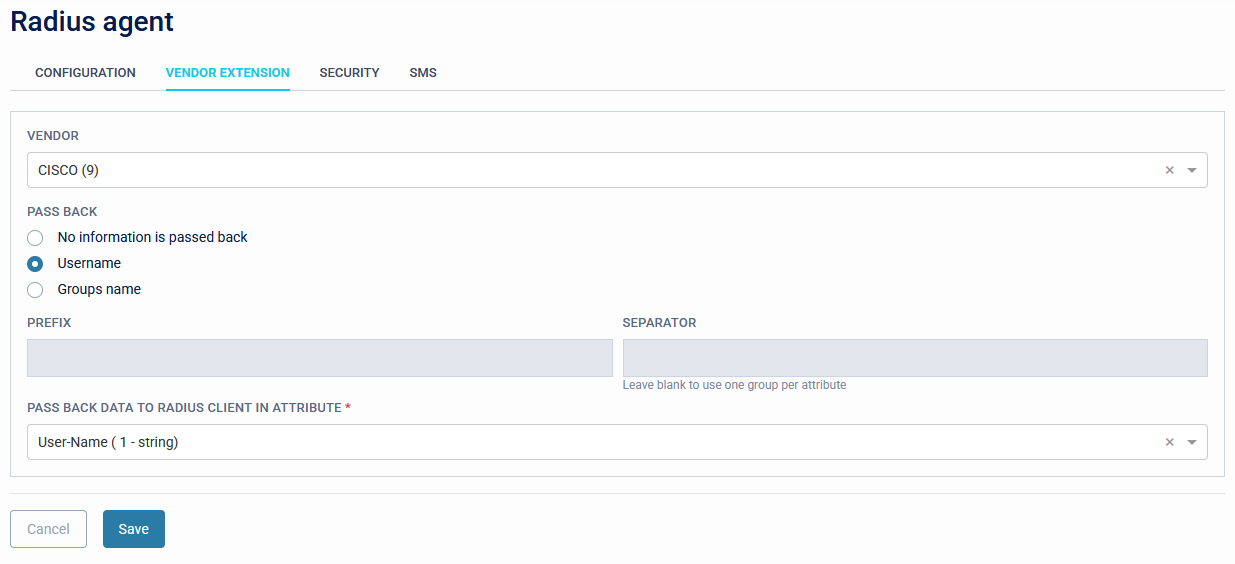Viewport: 1235px width, 564px height.
Task: Clear the User-Name attribute selection
Action: click(x=1169, y=442)
